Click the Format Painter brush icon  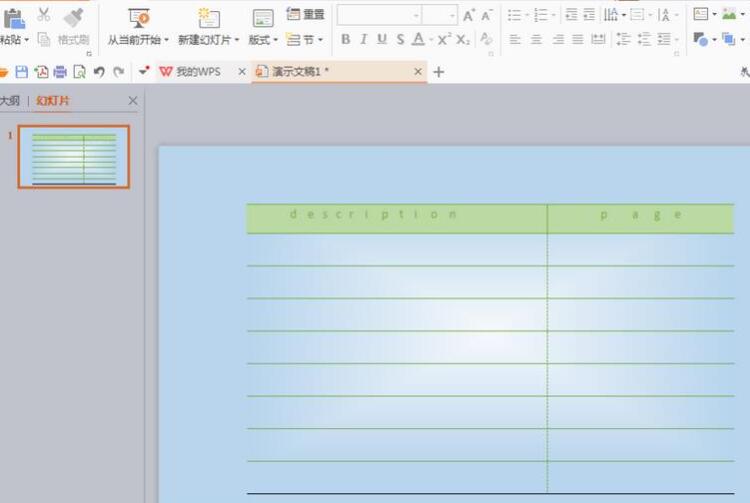(x=74, y=18)
